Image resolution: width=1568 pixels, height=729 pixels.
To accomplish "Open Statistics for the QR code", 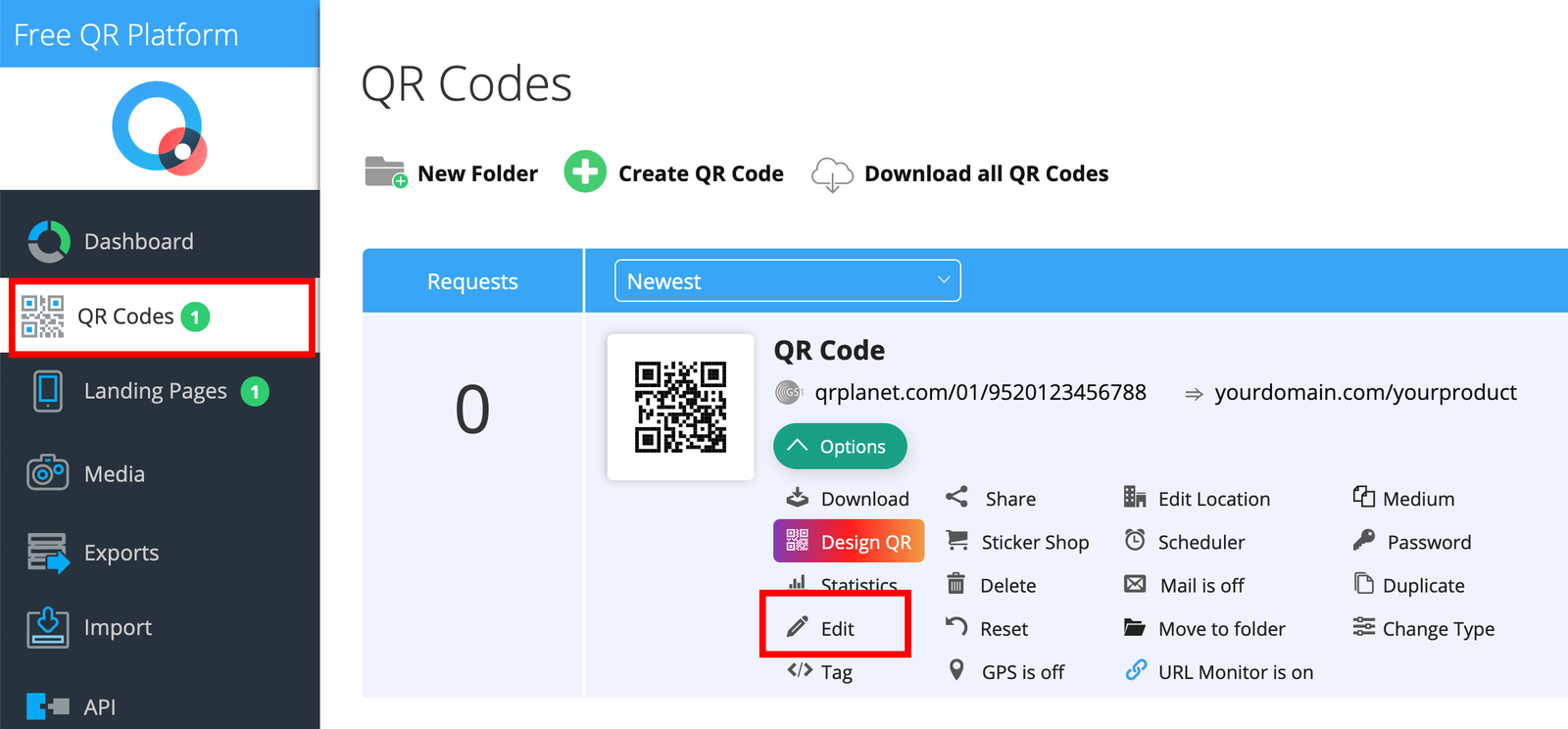I will click(858, 583).
